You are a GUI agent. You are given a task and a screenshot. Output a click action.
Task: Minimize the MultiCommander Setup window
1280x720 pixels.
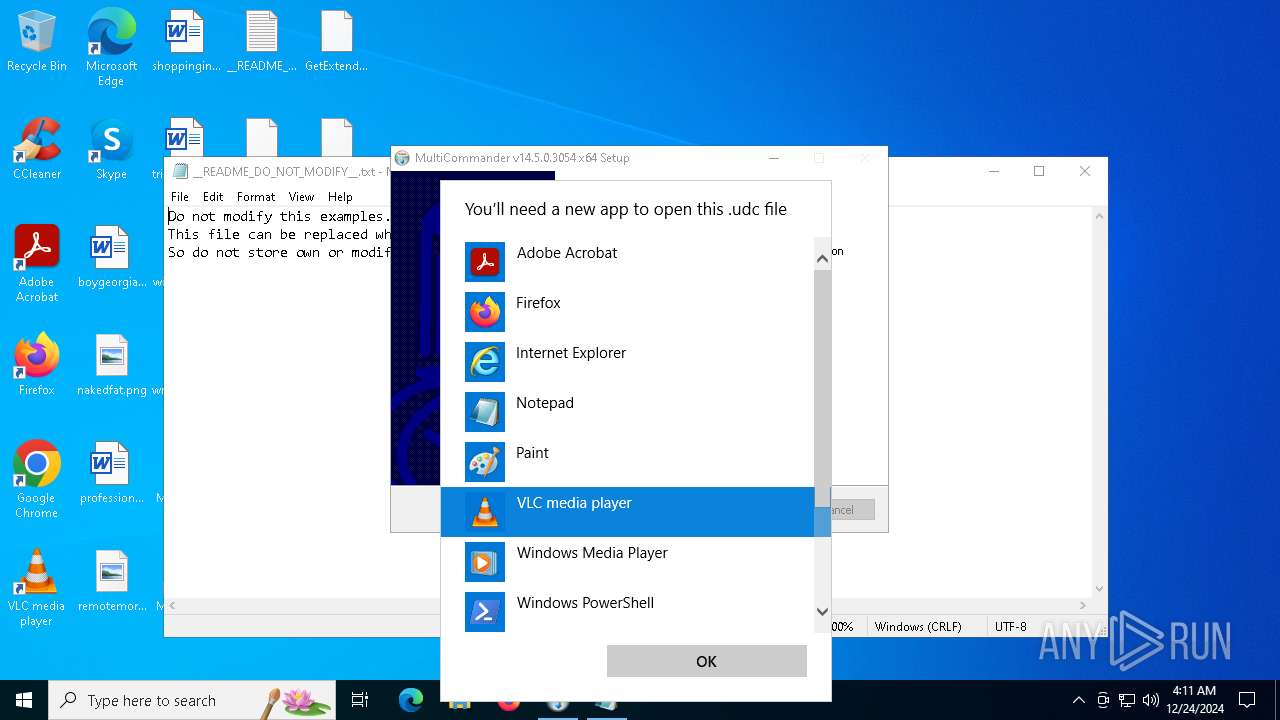coord(774,158)
